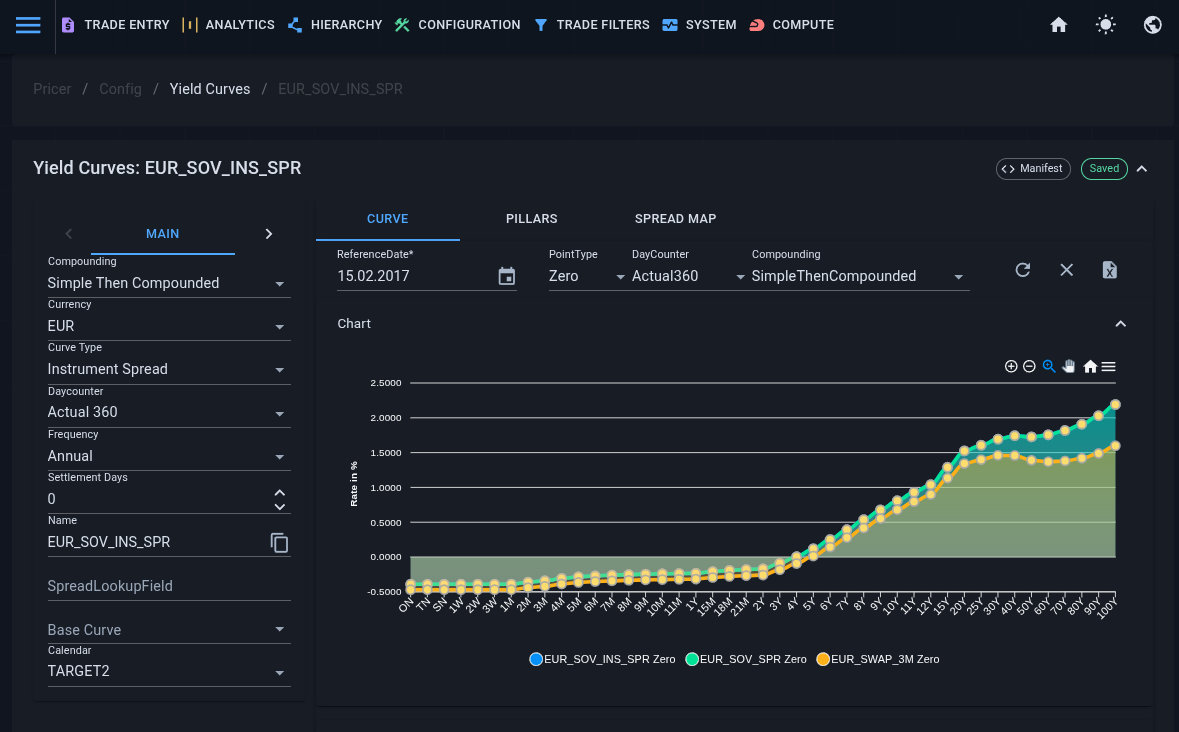
Task: Select the MAIN tab
Action: pyautogui.click(x=162, y=234)
